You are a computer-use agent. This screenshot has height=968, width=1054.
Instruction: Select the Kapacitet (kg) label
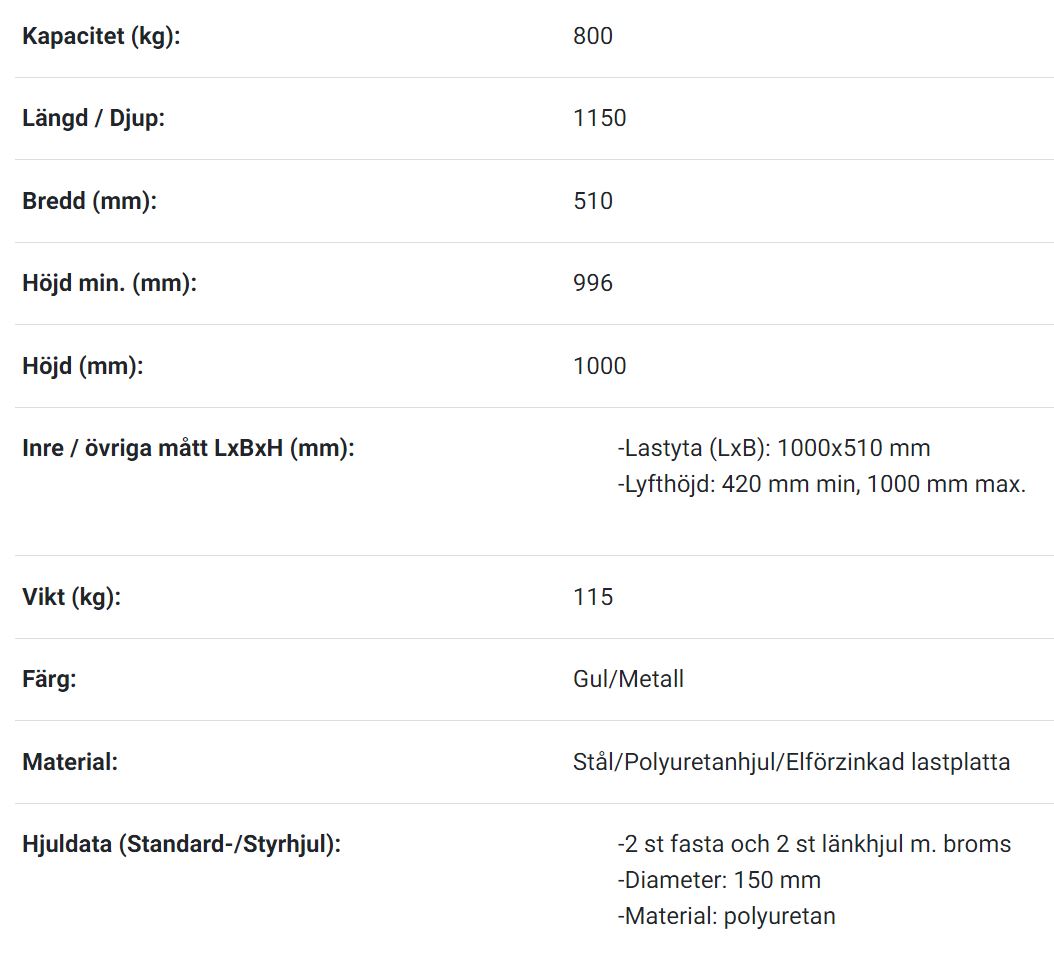pos(101,36)
